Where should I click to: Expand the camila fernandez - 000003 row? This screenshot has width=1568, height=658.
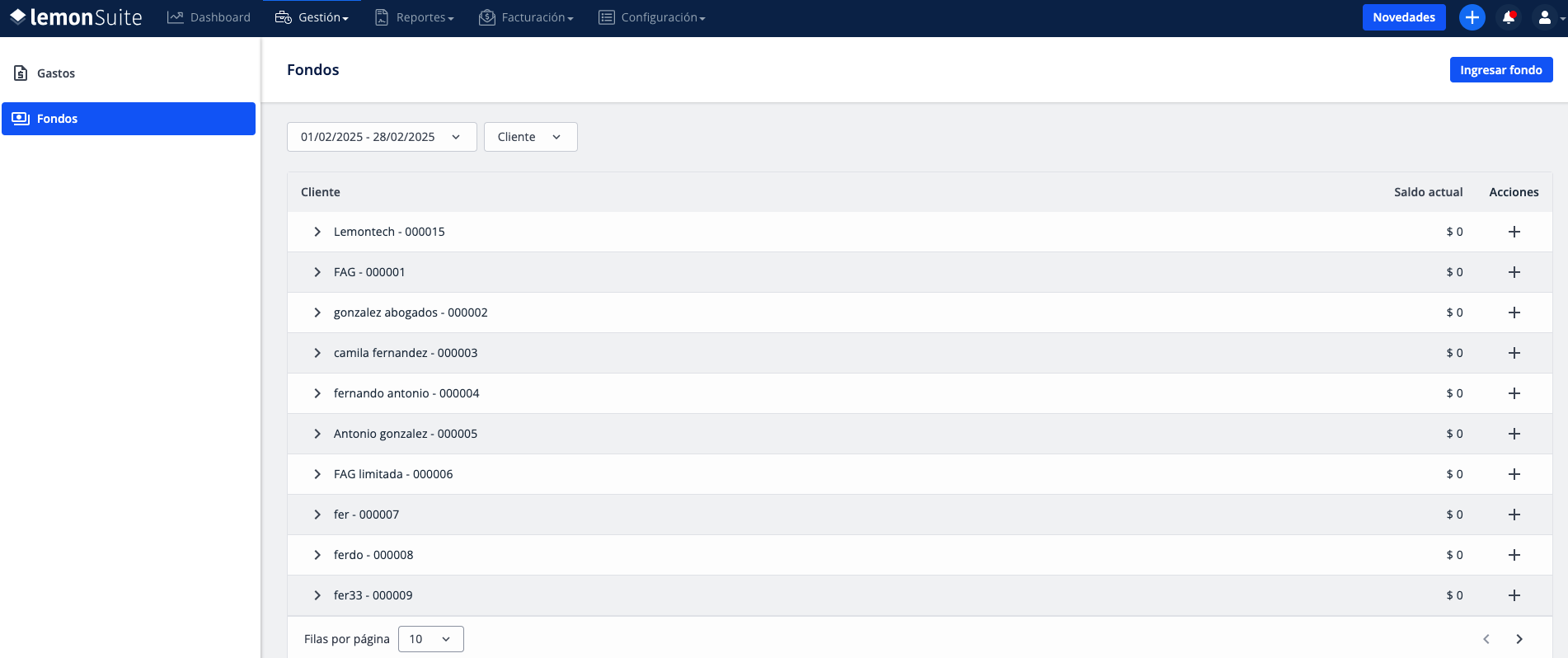[x=317, y=353]
